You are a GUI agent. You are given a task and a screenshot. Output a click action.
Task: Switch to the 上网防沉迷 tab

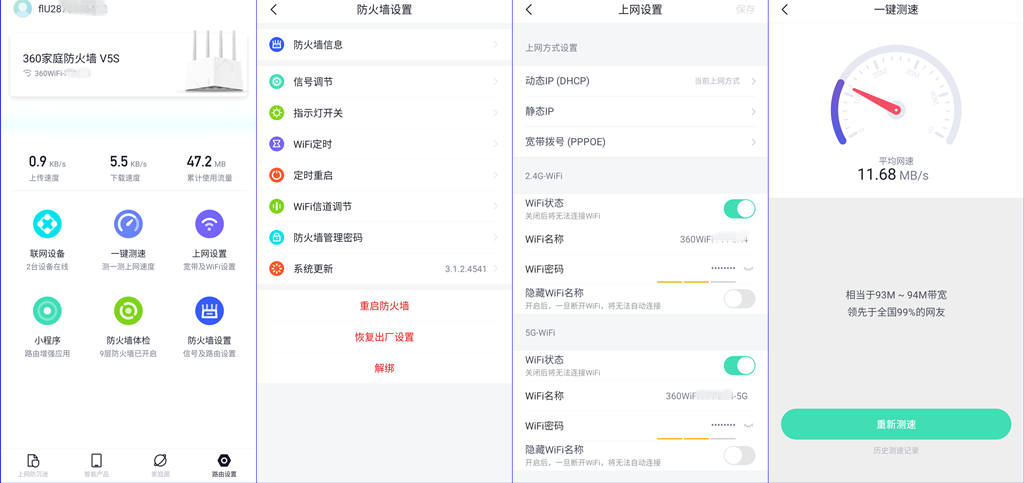(x=33, y=465)
